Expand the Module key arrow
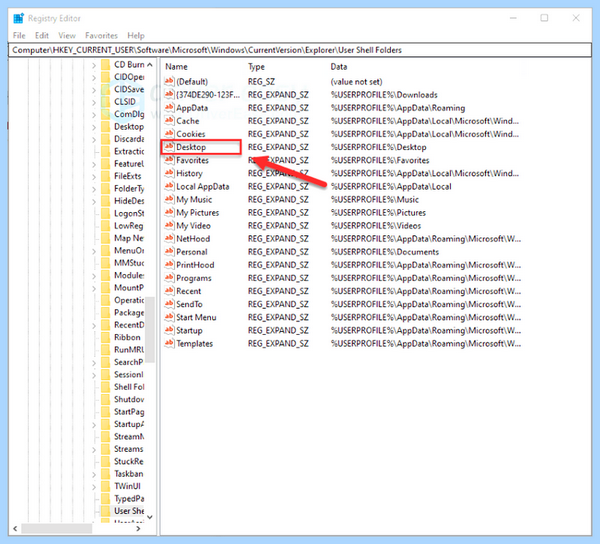This screenshot has height=544, width=600. (x=94, y=276)
